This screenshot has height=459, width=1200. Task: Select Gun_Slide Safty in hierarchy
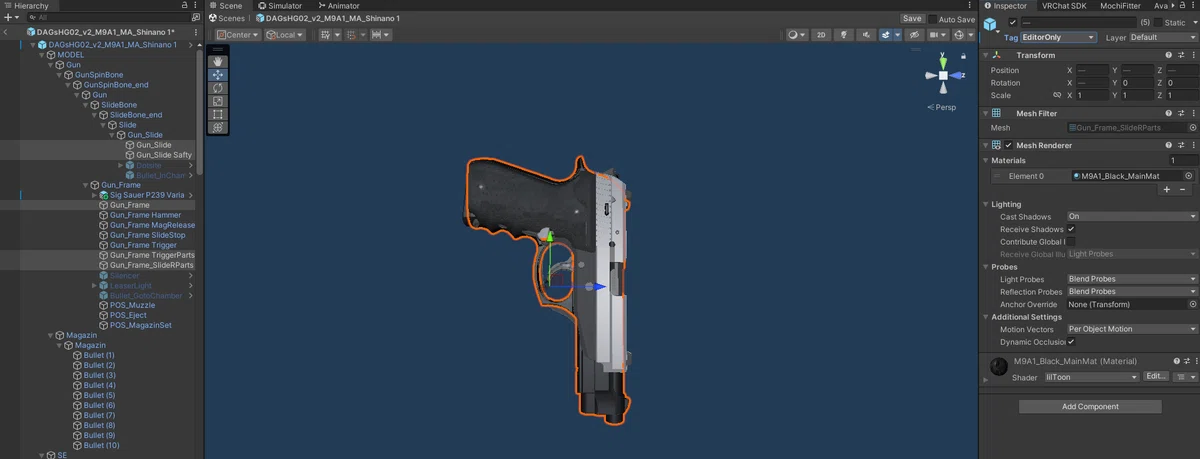[164, 155]
